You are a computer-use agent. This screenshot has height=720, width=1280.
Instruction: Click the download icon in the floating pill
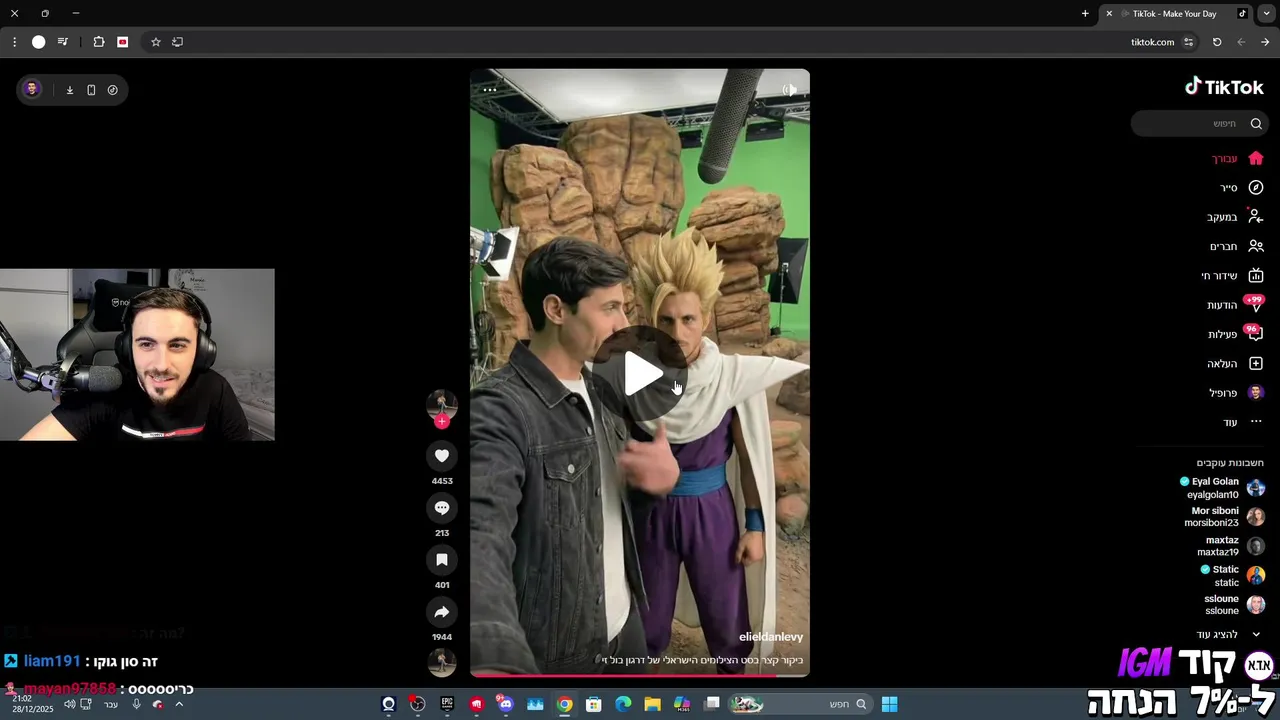70,90
